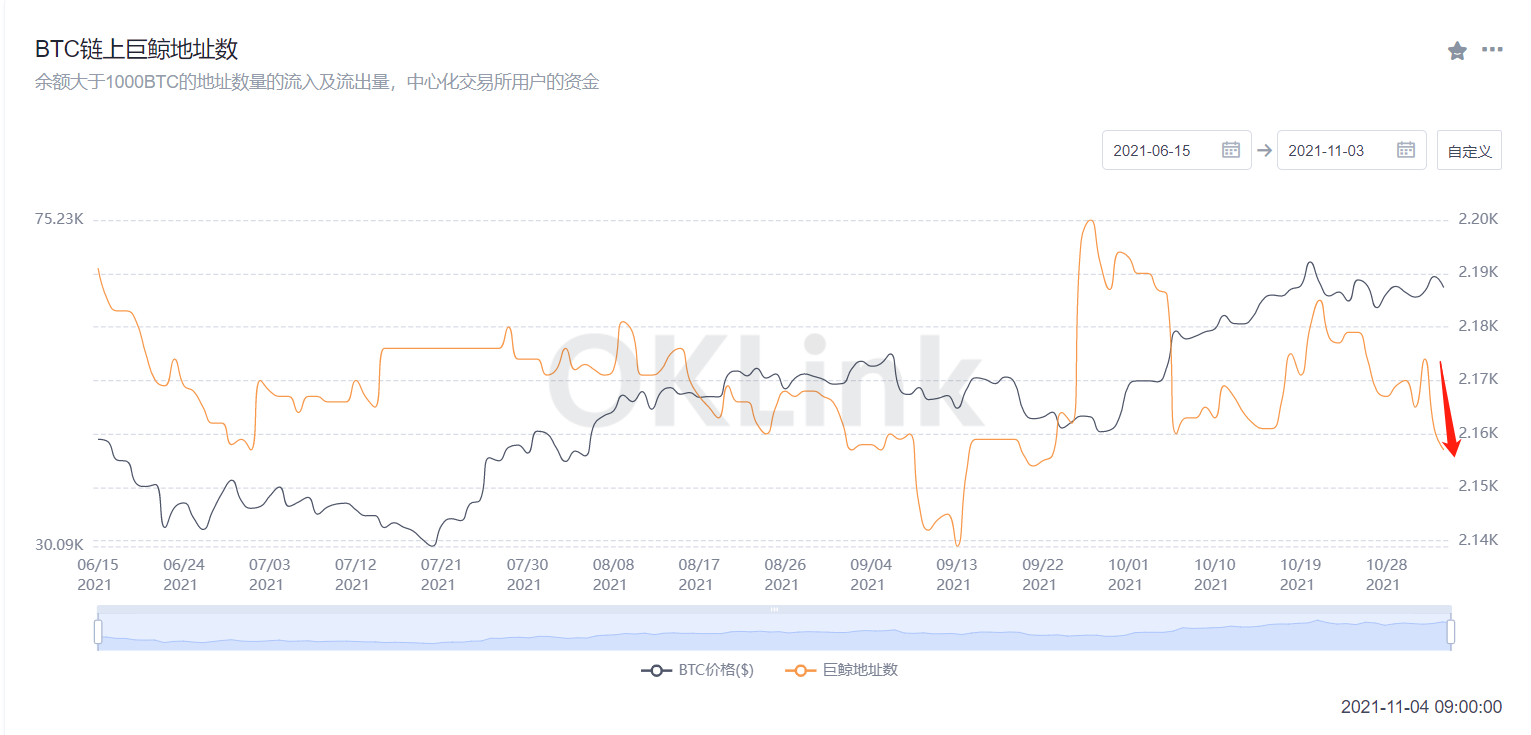Click the 巨鲸地址数 orange legend marker

(x=801, y=670)
